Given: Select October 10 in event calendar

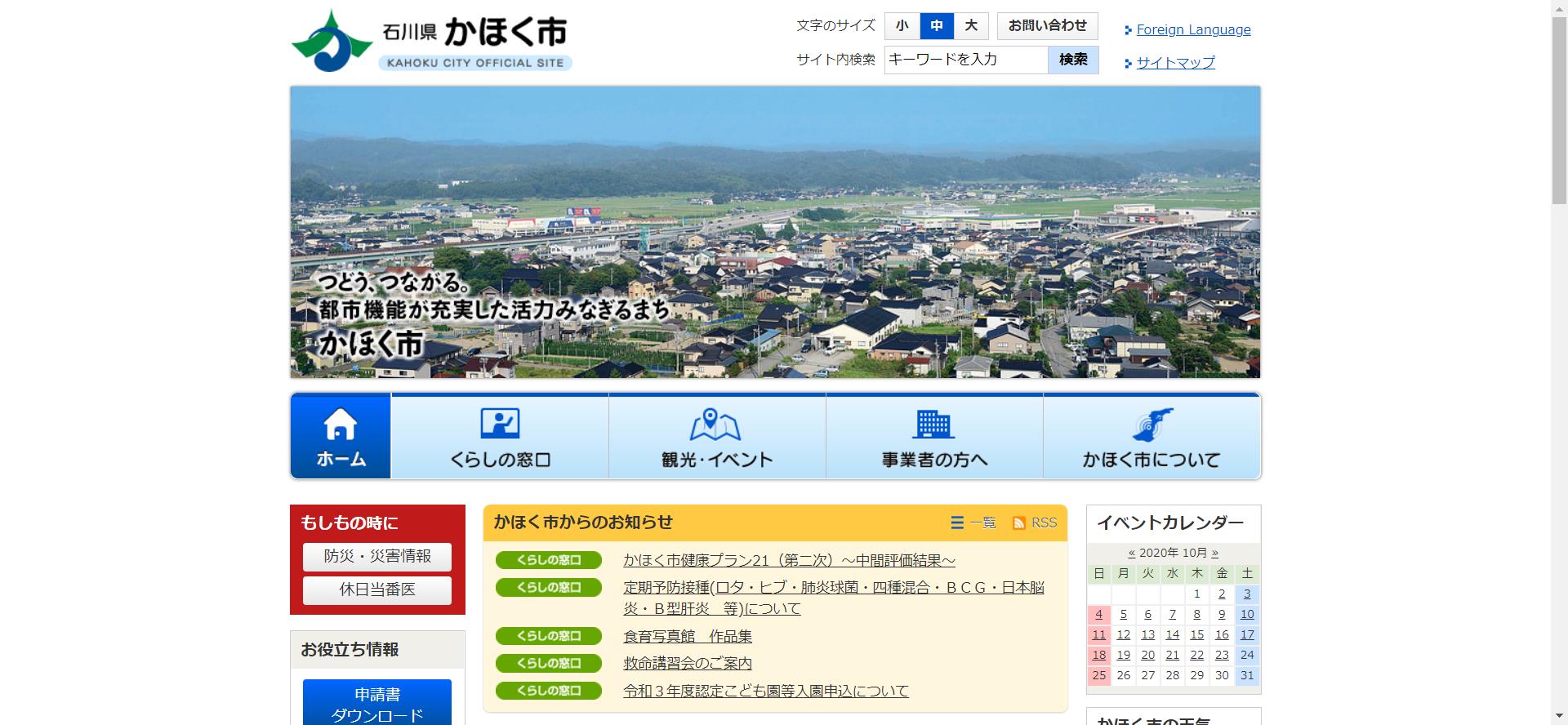Looking at the screenshot, I should click(1247, 615).
